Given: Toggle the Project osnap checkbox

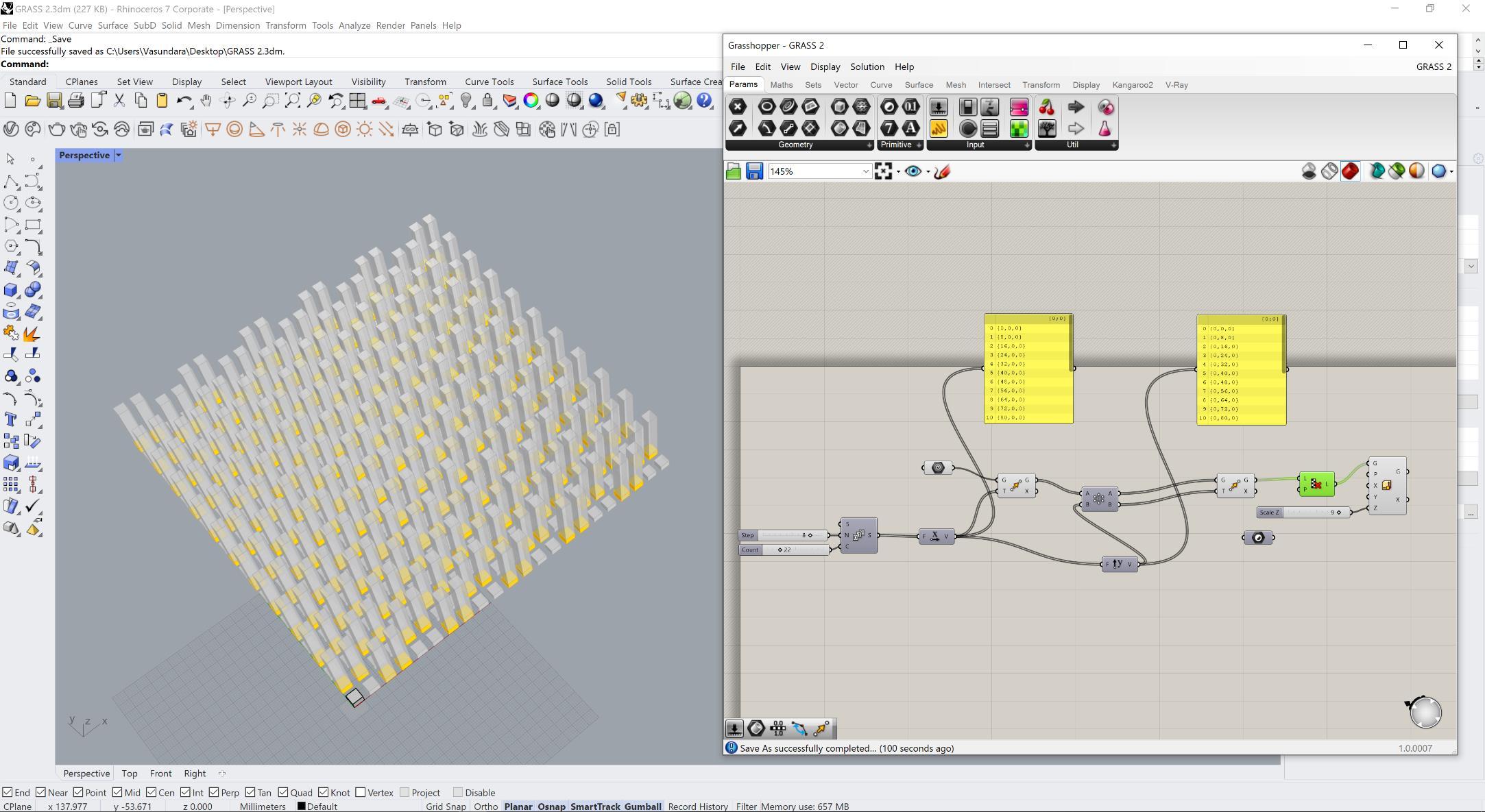Looking at the screenshot, I should click(x=405, y=793).
